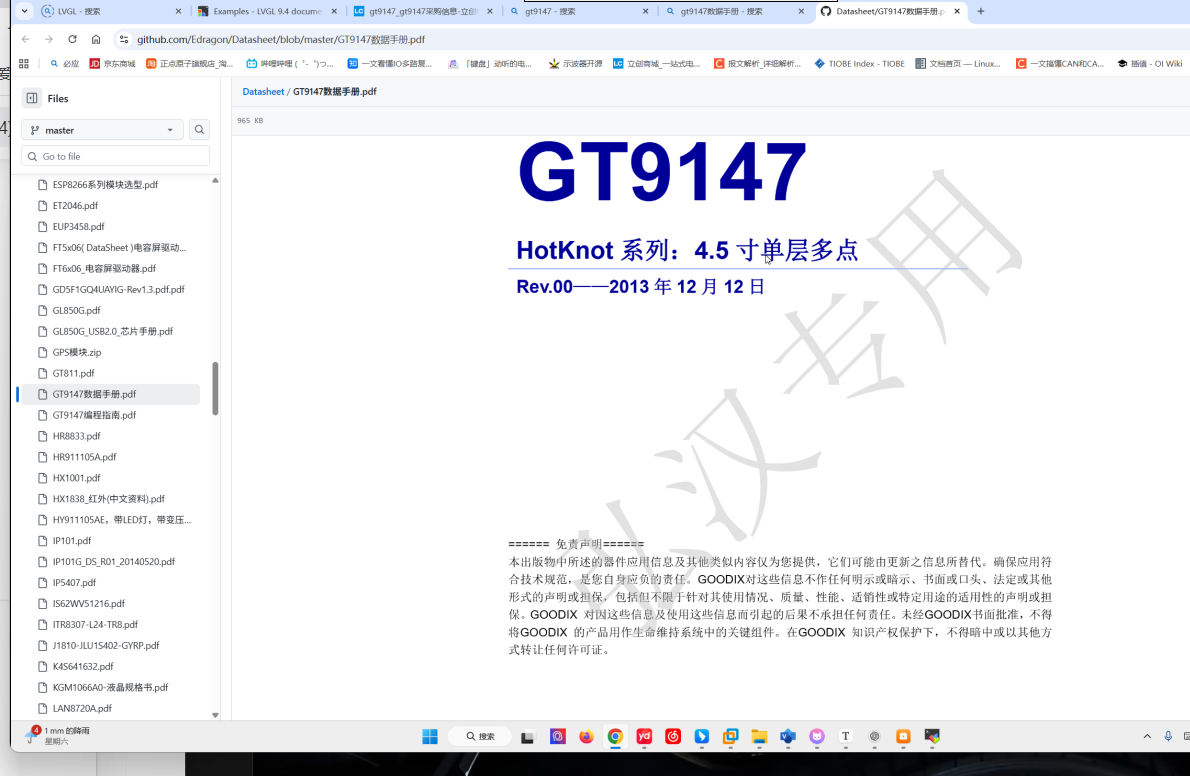
Task: Open GL850G.pdf file
Action: pos(76,311)
